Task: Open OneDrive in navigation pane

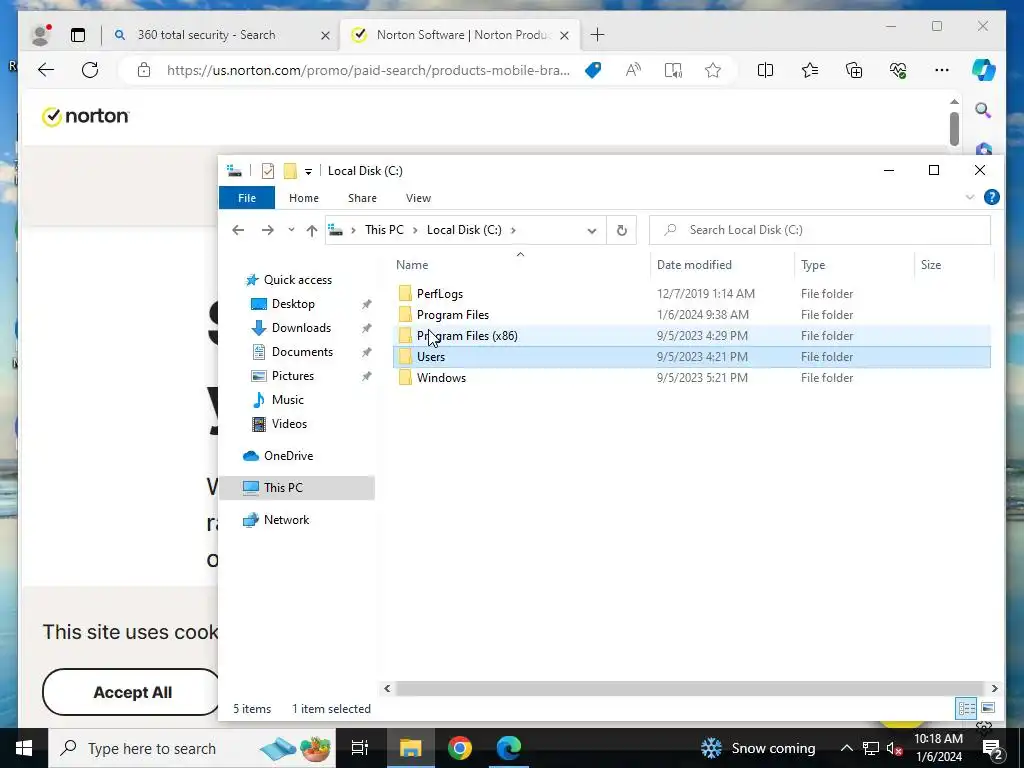Action: point(288,456)
